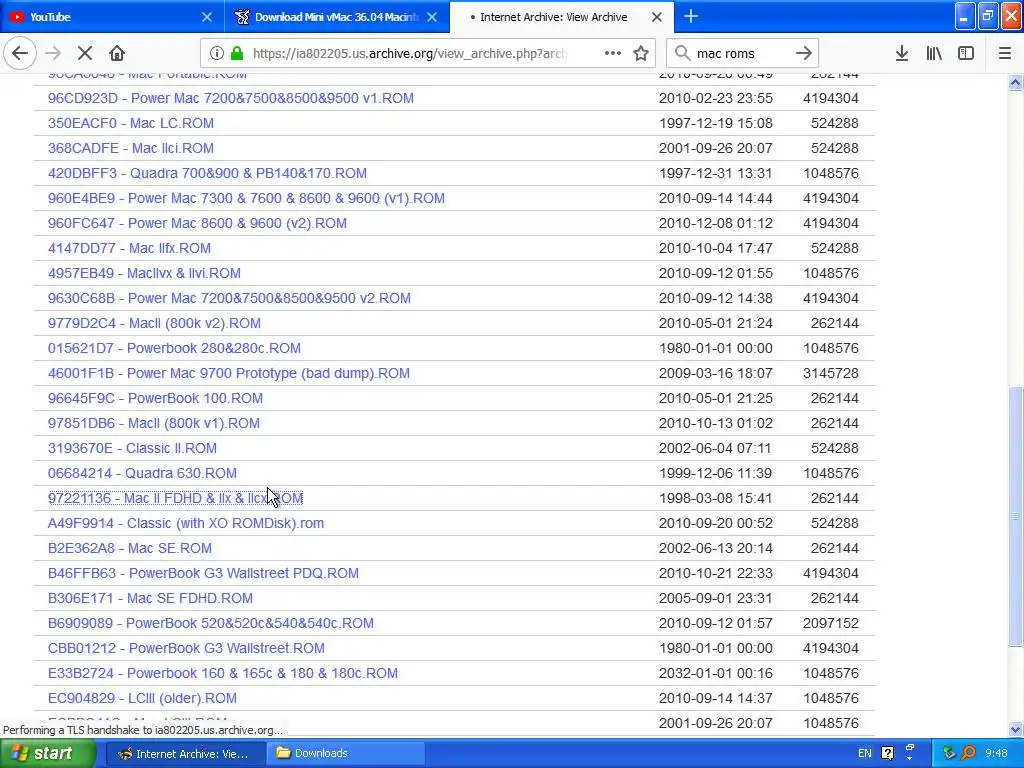Click the 3145728 size value for 9700 Prototype
1024x768 pixels.
[831, 373]
